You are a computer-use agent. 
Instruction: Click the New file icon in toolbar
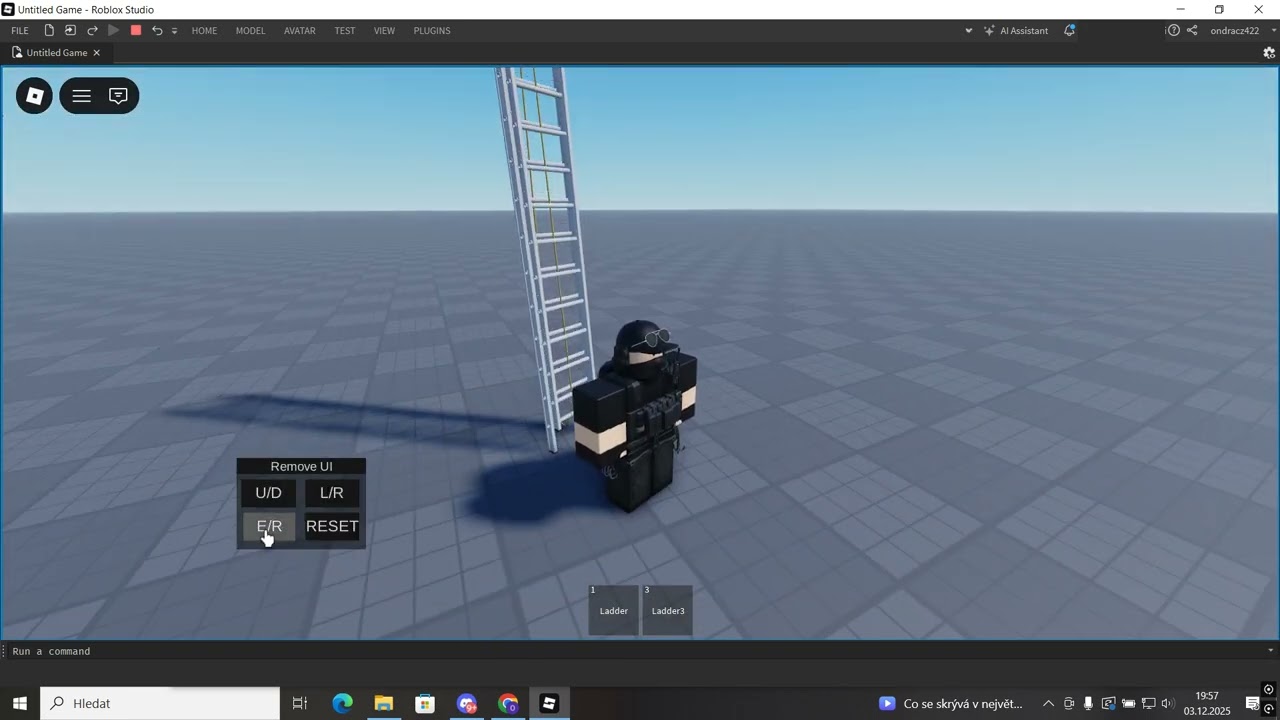[49, 31]
